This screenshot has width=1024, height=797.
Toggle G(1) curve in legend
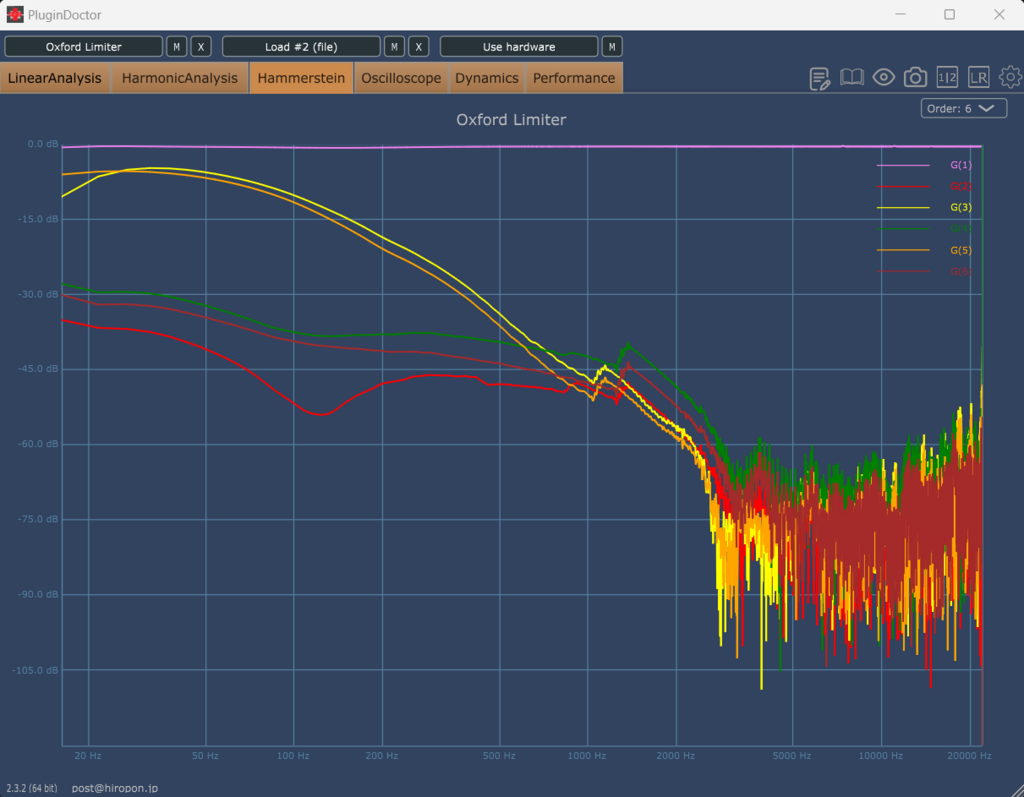[x=924, y=165]
